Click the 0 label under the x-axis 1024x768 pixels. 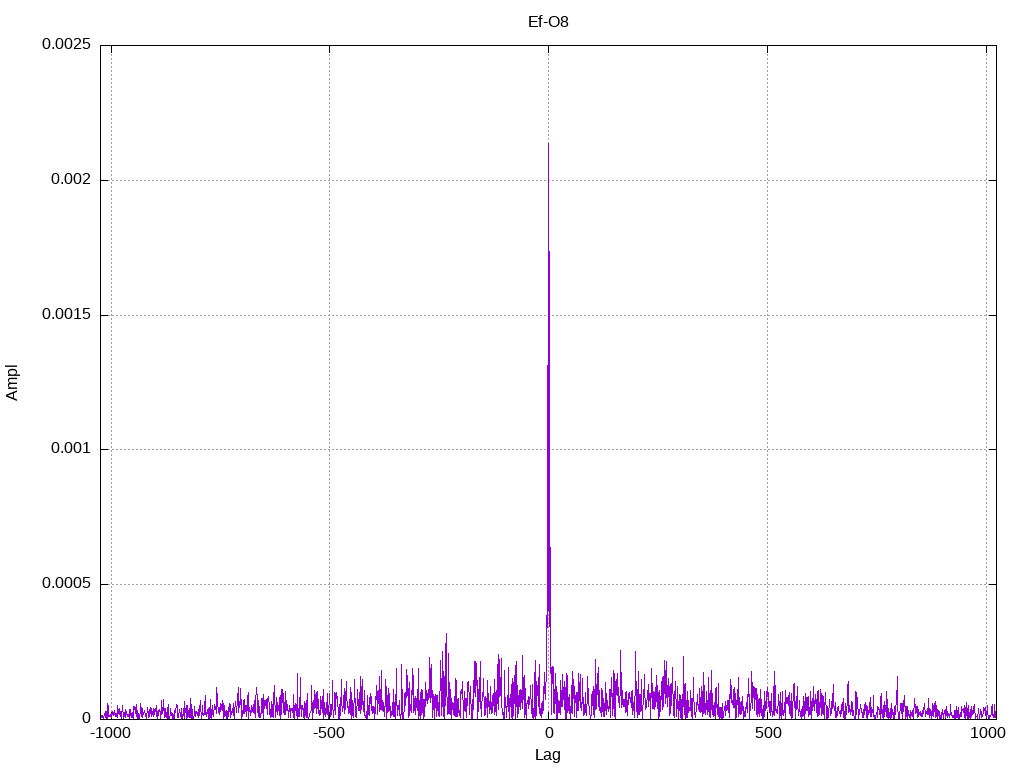(549, 733)
